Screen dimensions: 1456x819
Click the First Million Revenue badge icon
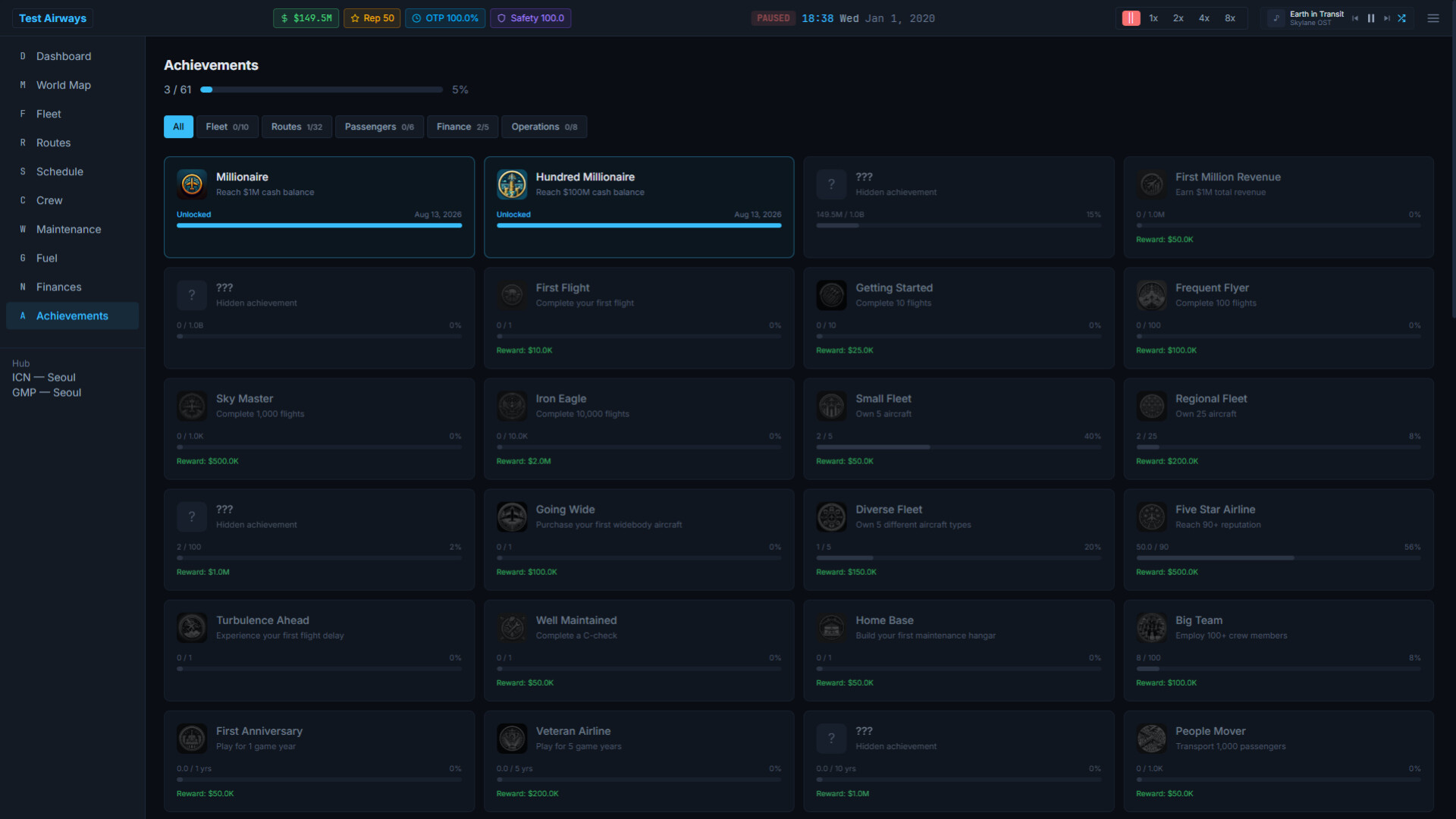tap(1151, 184)
